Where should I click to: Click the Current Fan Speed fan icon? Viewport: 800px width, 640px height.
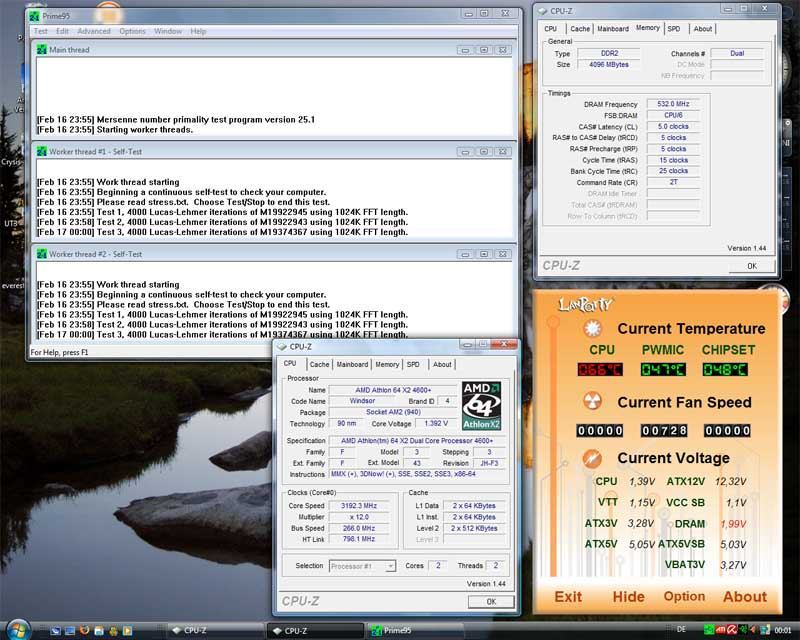point(592,401)
